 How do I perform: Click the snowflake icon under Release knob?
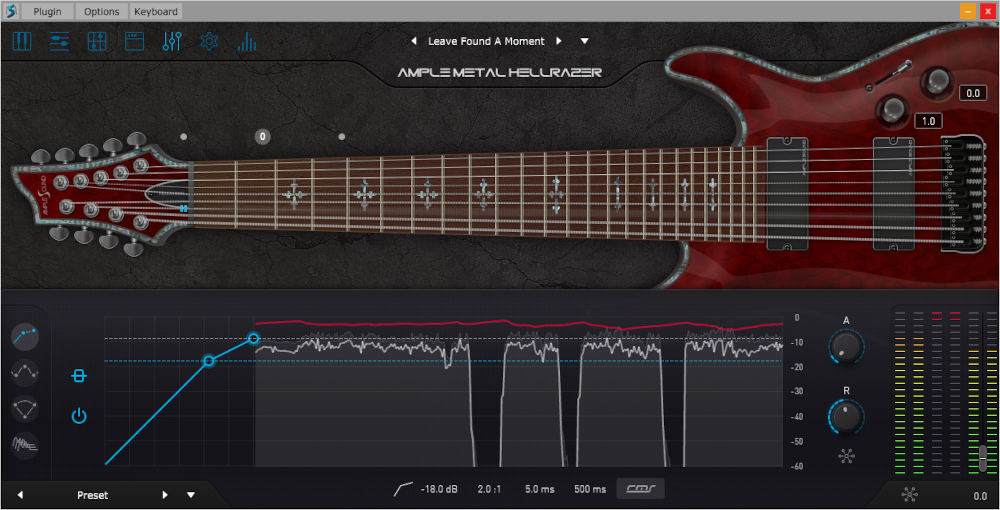(x=846, y=456)
